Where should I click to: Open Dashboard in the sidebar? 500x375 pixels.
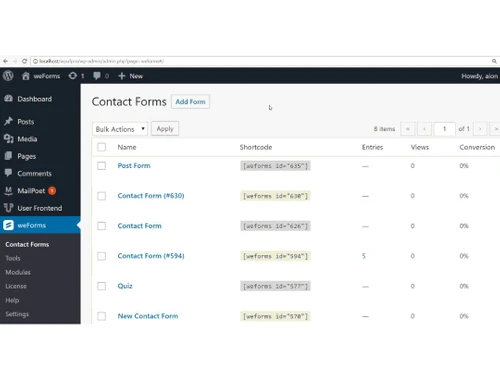[35, 99]
